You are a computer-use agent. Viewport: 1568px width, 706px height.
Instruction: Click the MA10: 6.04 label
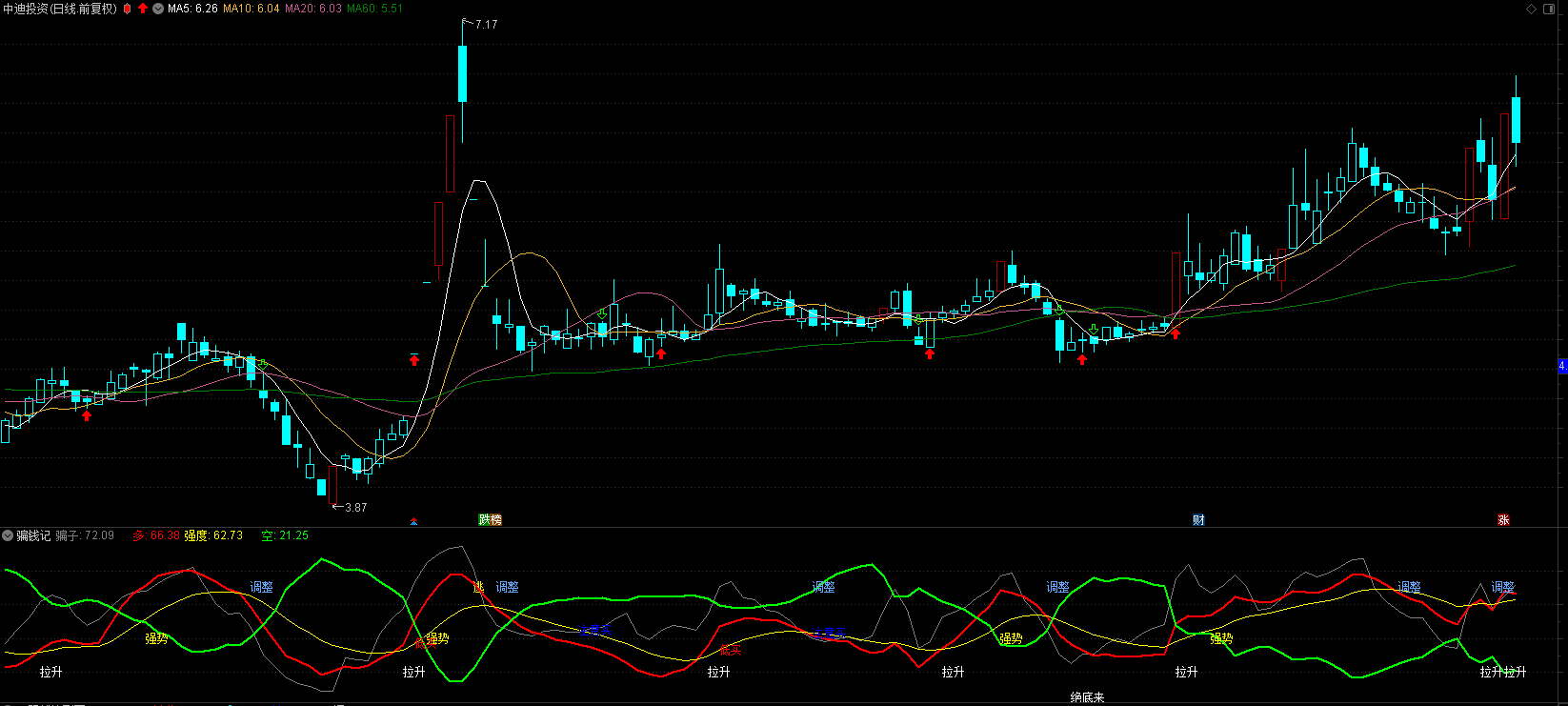coord(251,9)
